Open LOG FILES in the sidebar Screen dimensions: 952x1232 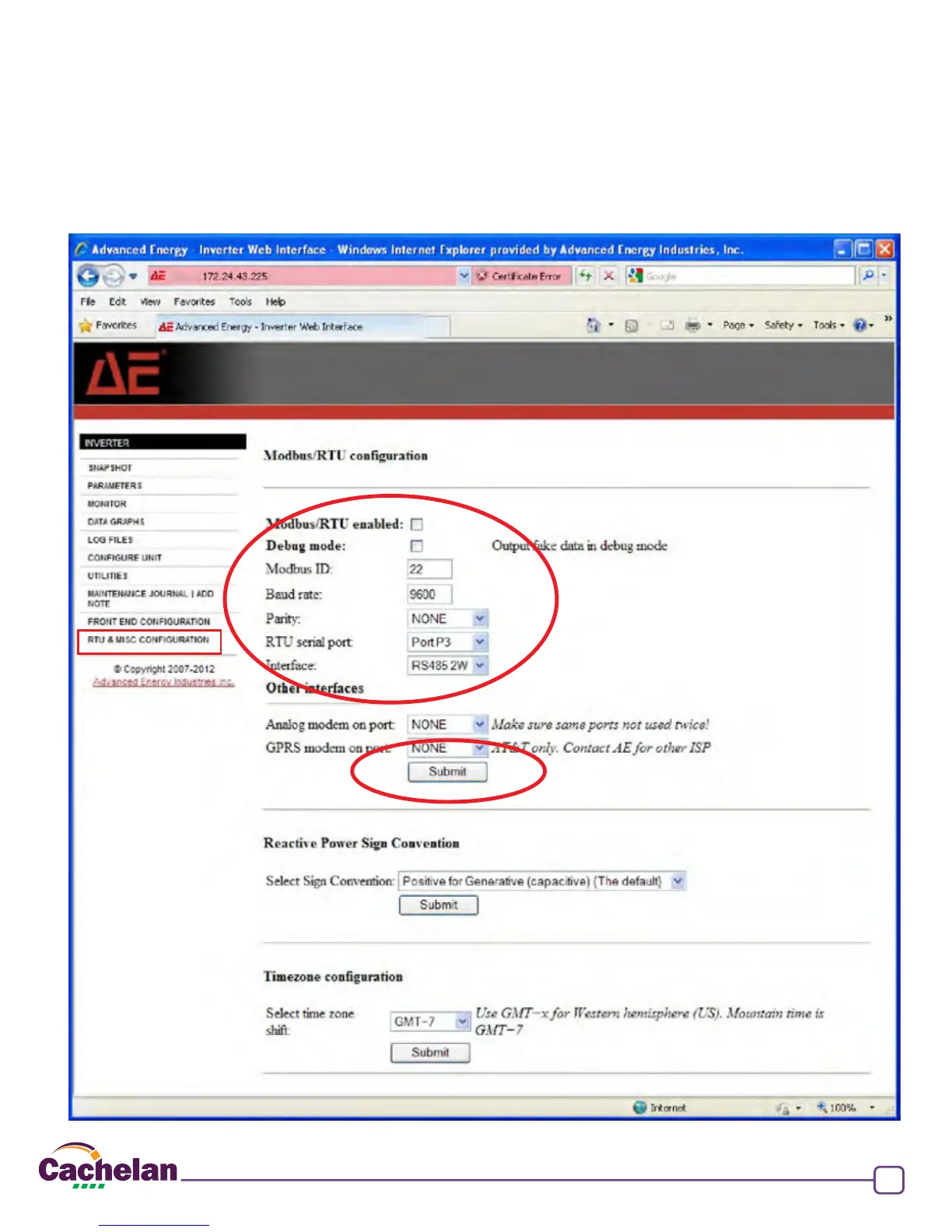[x=110, y=540]
